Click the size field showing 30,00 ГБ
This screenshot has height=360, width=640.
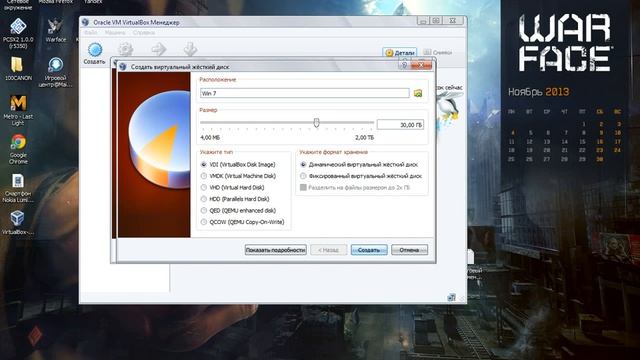point(400,124)
